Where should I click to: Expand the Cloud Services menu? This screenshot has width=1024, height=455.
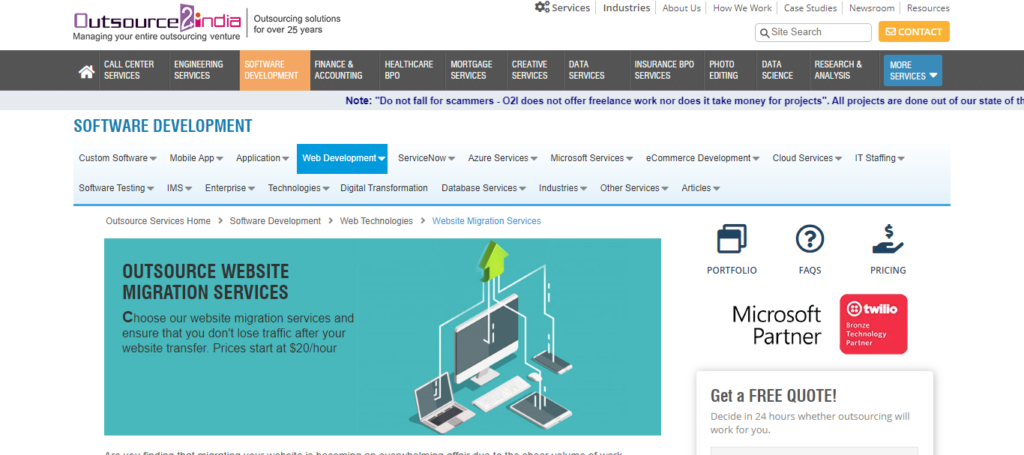click(807, 158)
